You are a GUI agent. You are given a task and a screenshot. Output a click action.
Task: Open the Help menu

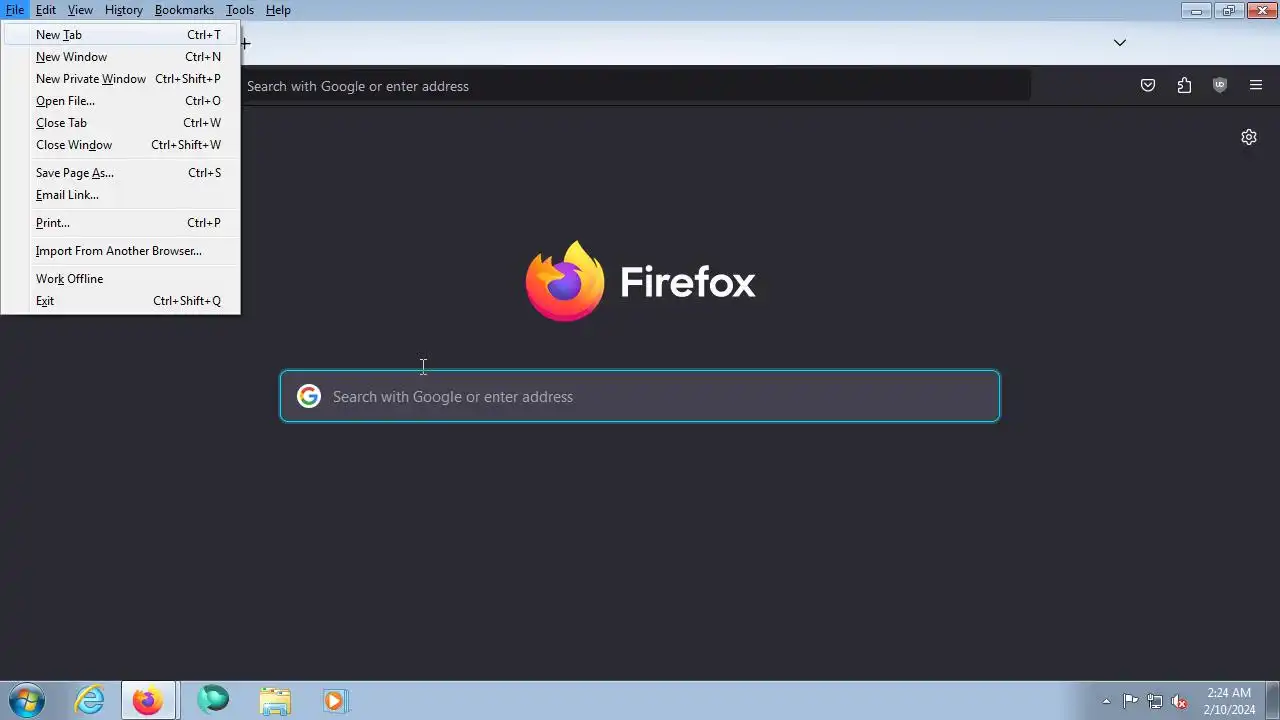(x=278, y=10)
